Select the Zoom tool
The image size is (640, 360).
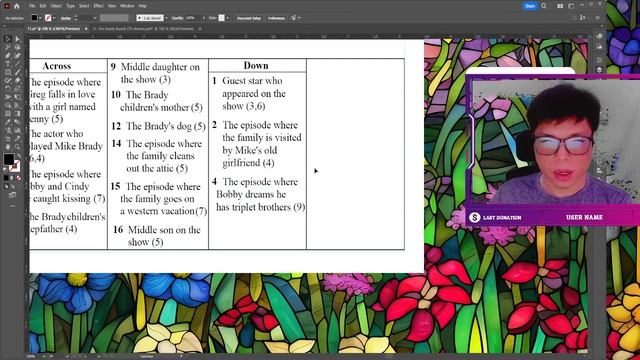click(x=17, y=147)
